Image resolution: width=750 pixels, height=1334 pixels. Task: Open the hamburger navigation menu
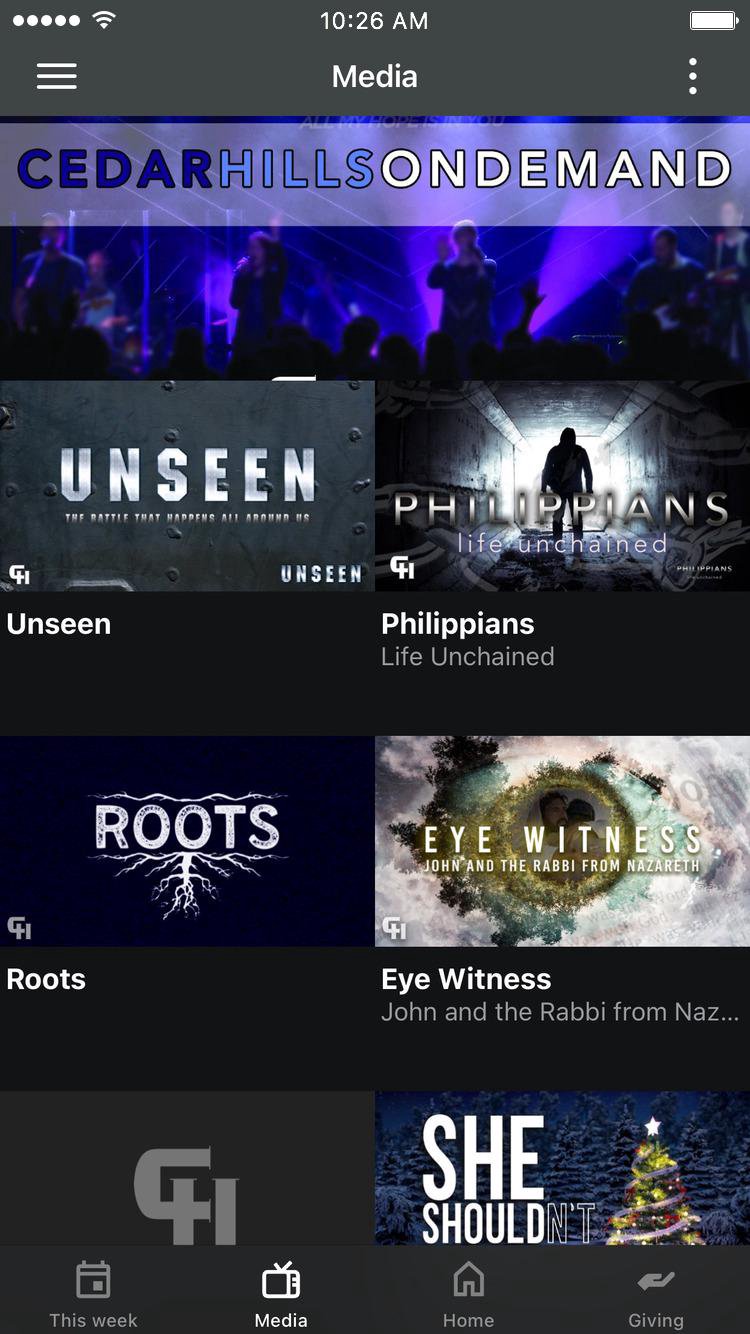[57, 77]
